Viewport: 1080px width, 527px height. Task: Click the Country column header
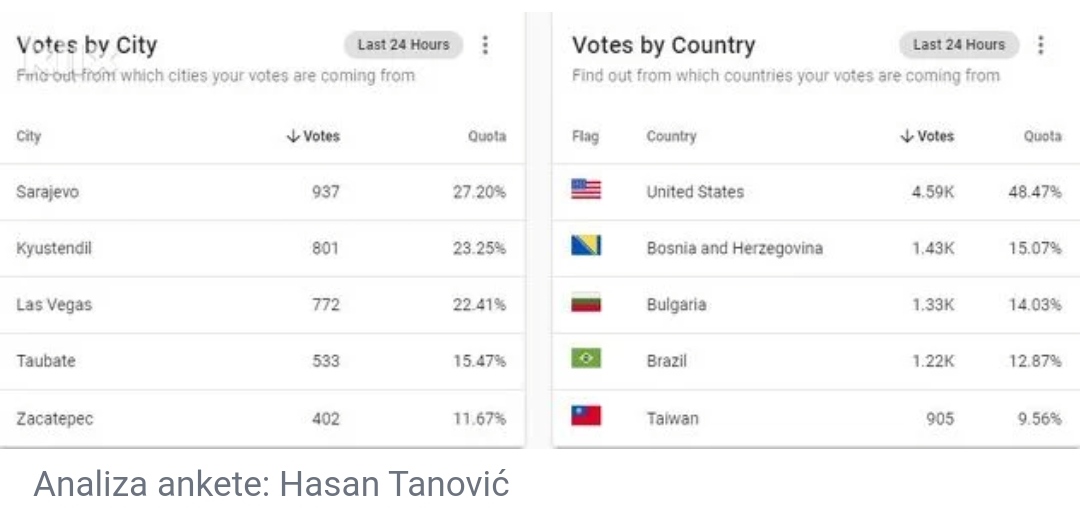[672, 136]
